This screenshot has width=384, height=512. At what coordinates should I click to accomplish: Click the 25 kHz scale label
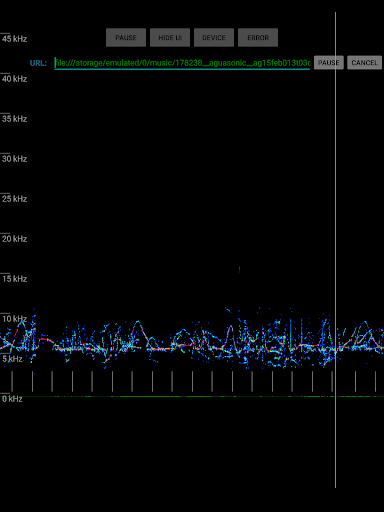point(14,199)
